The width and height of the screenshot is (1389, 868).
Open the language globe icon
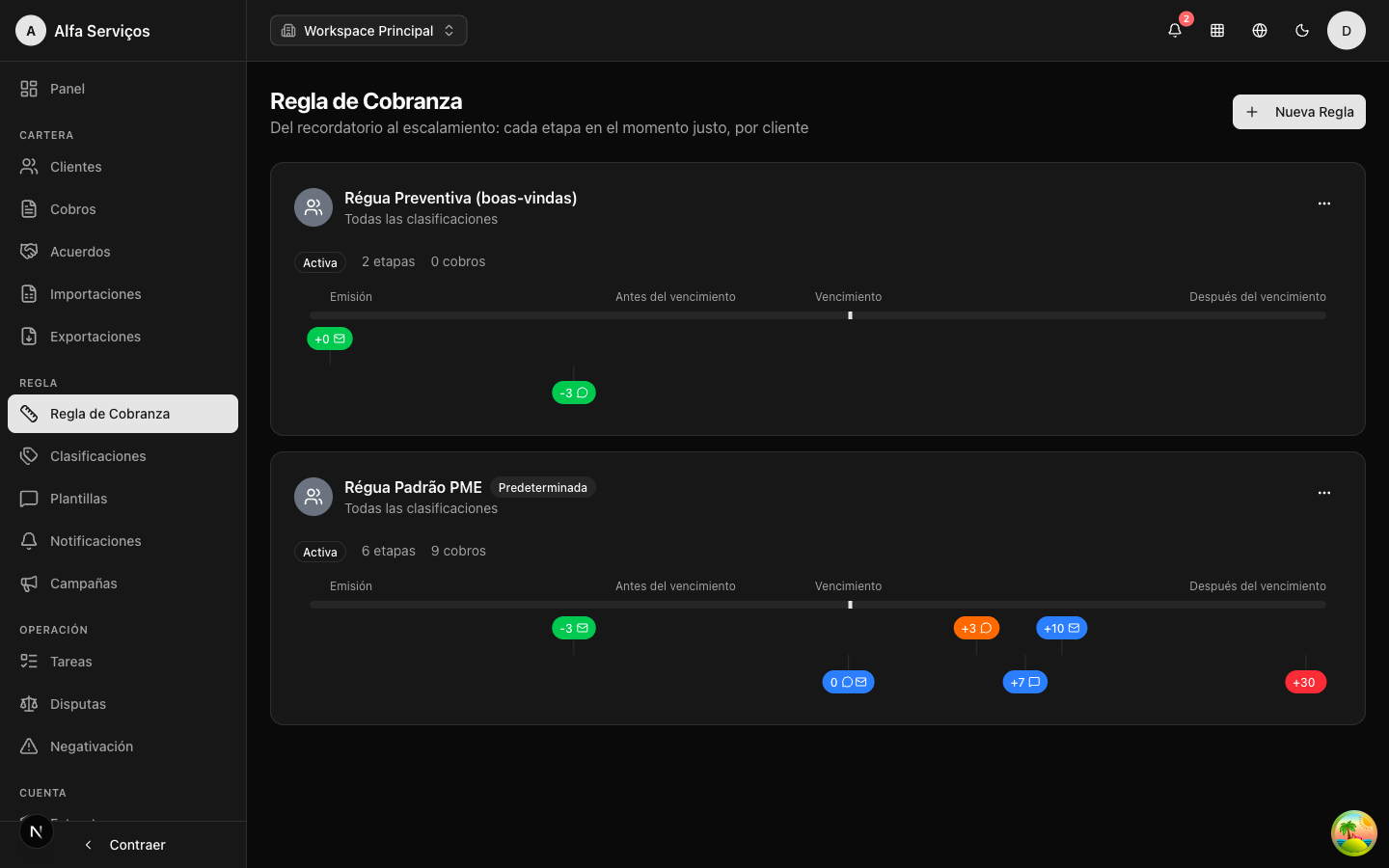[1260, 31]
